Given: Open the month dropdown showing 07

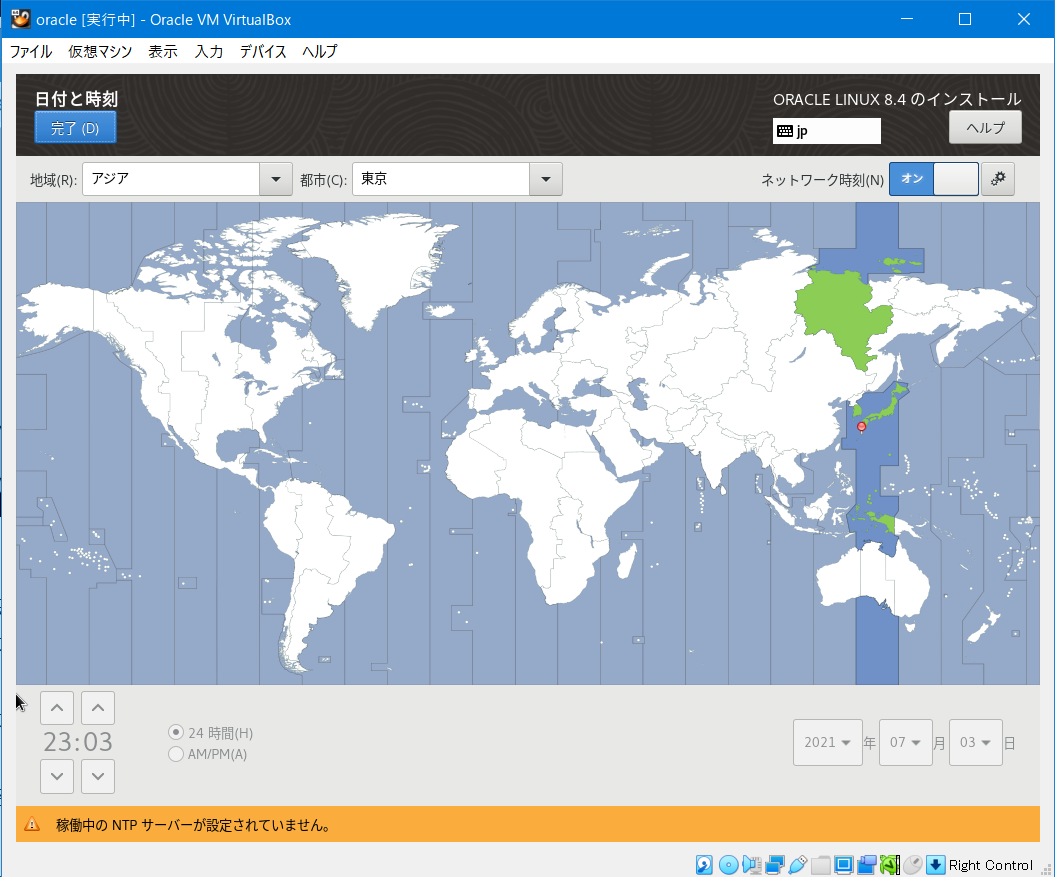Looking at the screenshot, I should tap(906, 742).
